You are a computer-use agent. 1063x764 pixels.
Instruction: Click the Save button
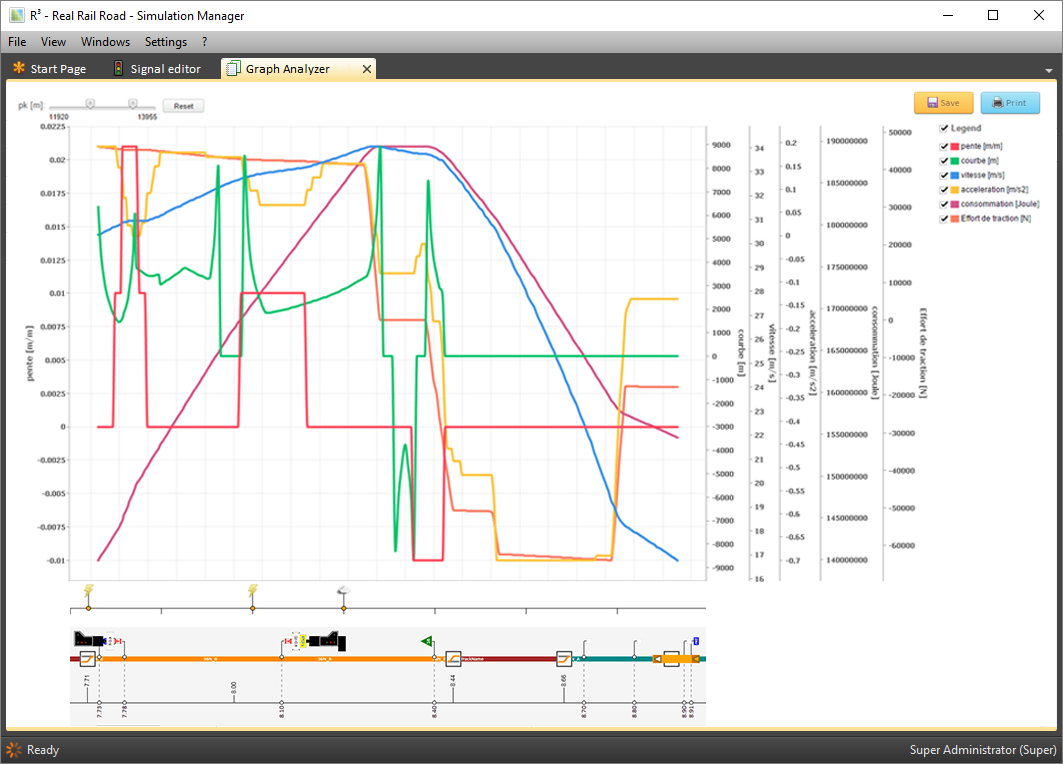[x=942, y=102]
